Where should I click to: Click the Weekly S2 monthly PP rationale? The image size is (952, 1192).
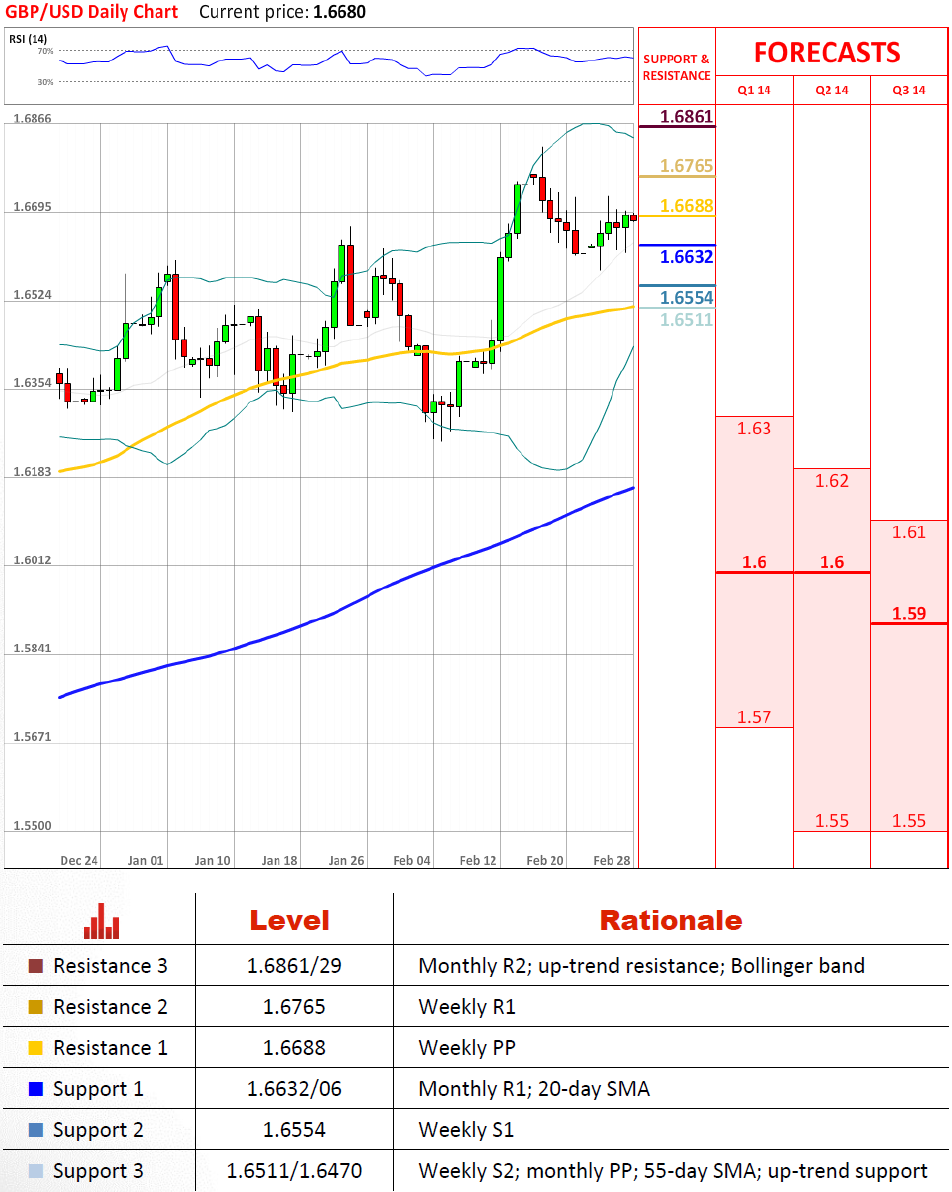point(673,1171)
